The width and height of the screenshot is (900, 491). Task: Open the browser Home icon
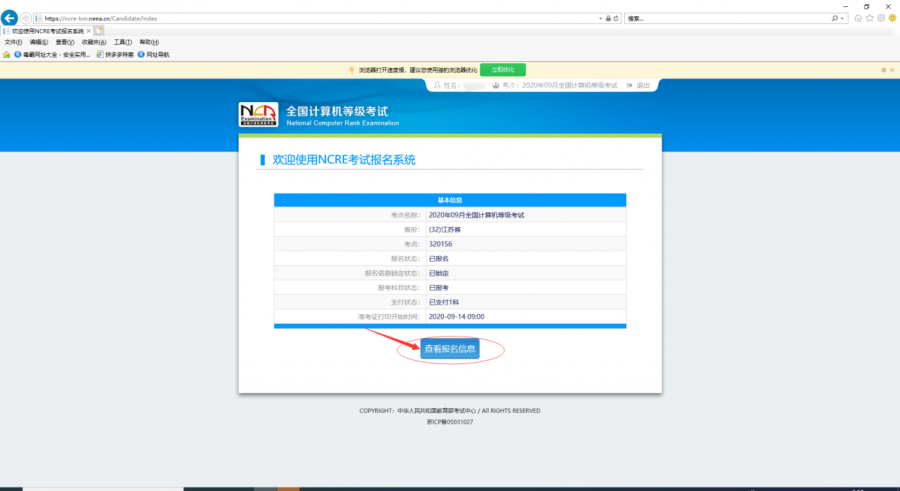(858, 18)
